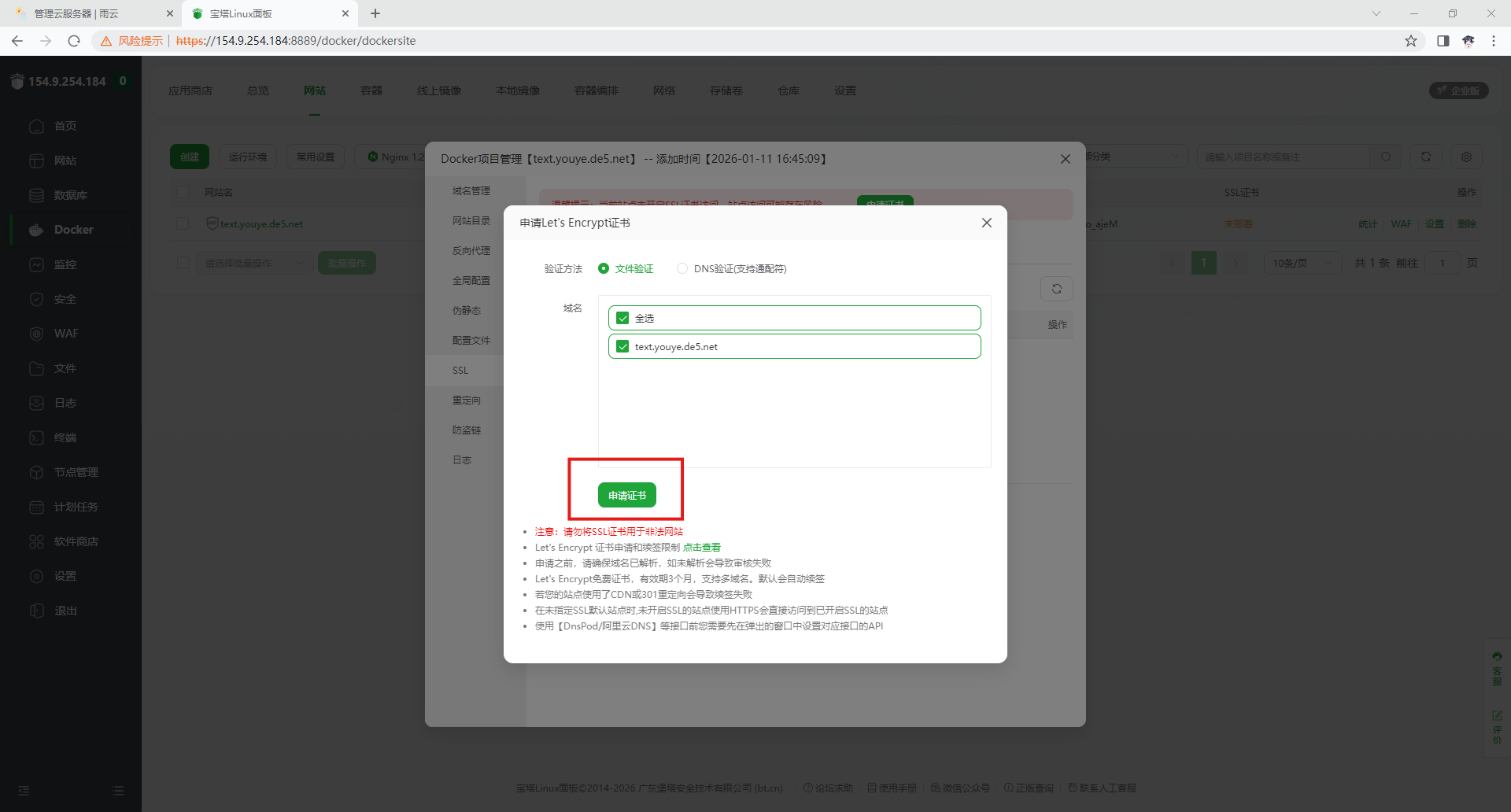Select DNS验证 verification radio option
Image resolution: width=1511 pixels, height=812 pixels.
point(682,268)
